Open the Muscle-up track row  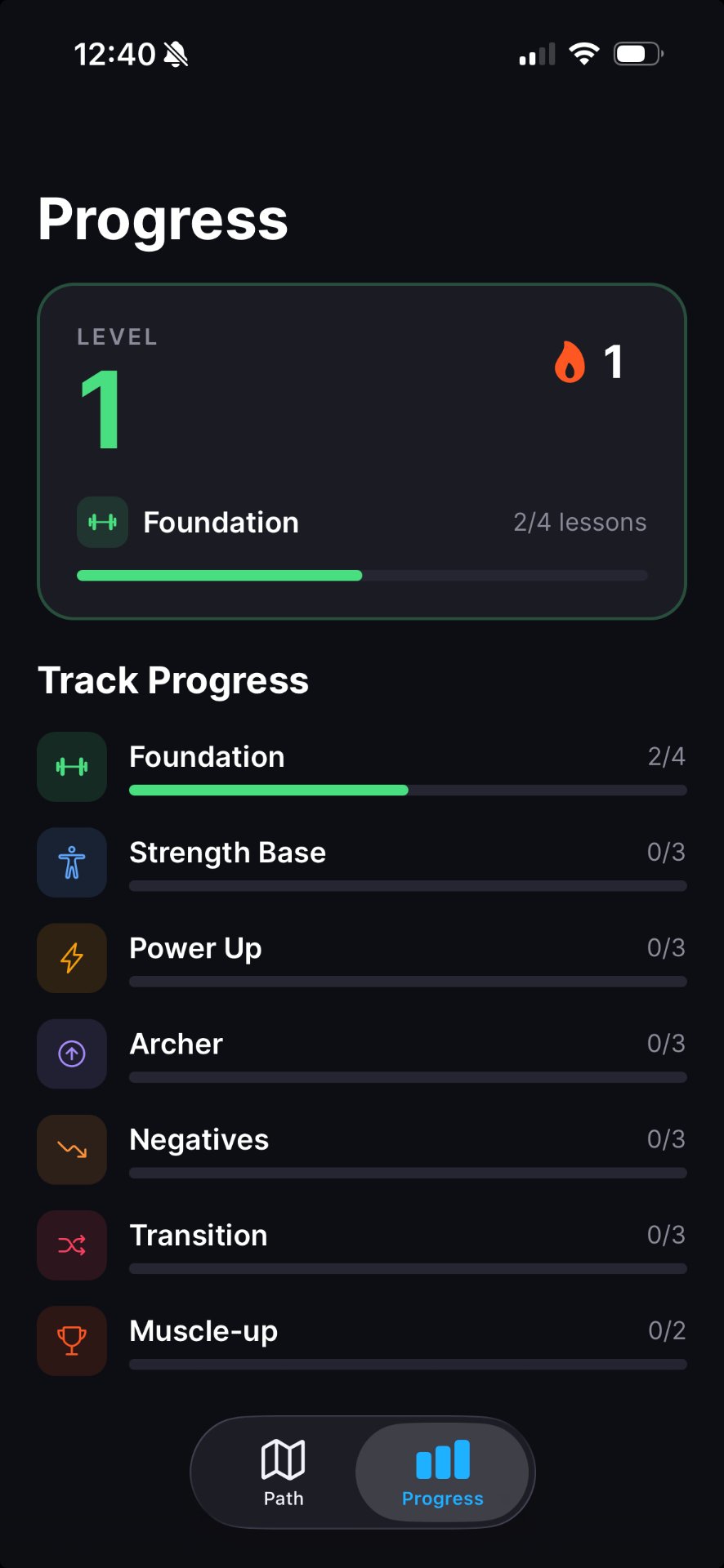point(362,1340)
